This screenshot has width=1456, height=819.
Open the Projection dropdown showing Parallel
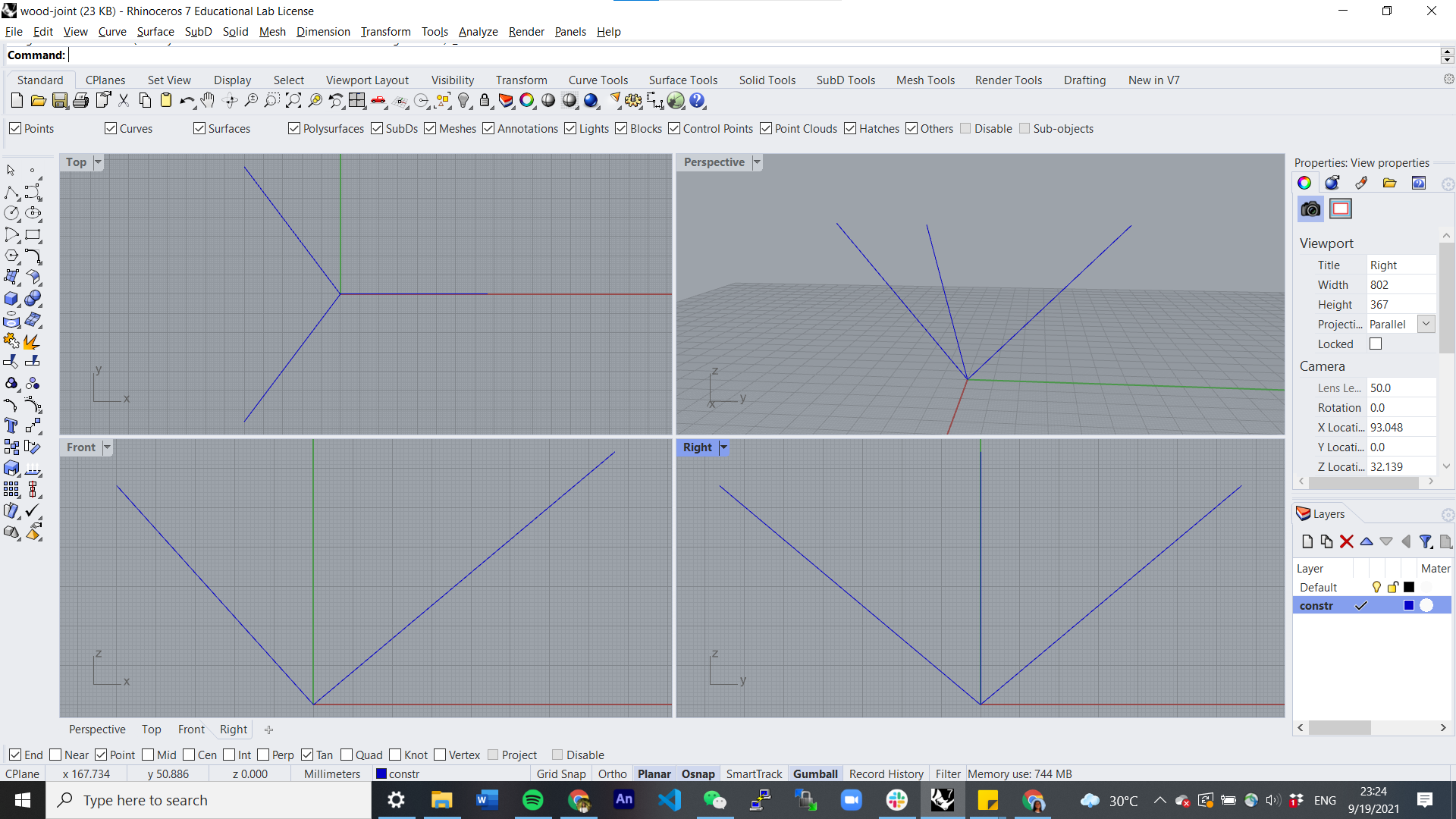[x=1426, y=325]
